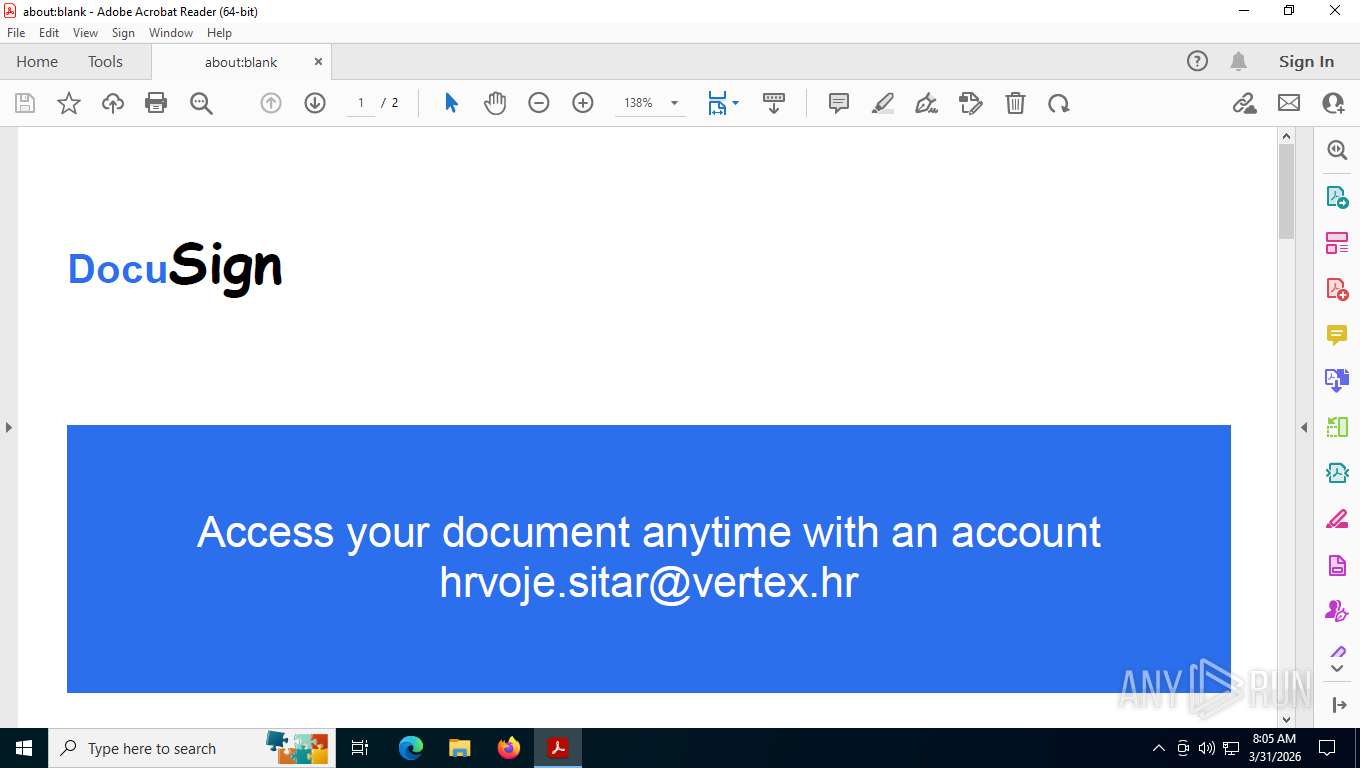
Task: Launch Firefox from taskbar
Action: [509, 748]
